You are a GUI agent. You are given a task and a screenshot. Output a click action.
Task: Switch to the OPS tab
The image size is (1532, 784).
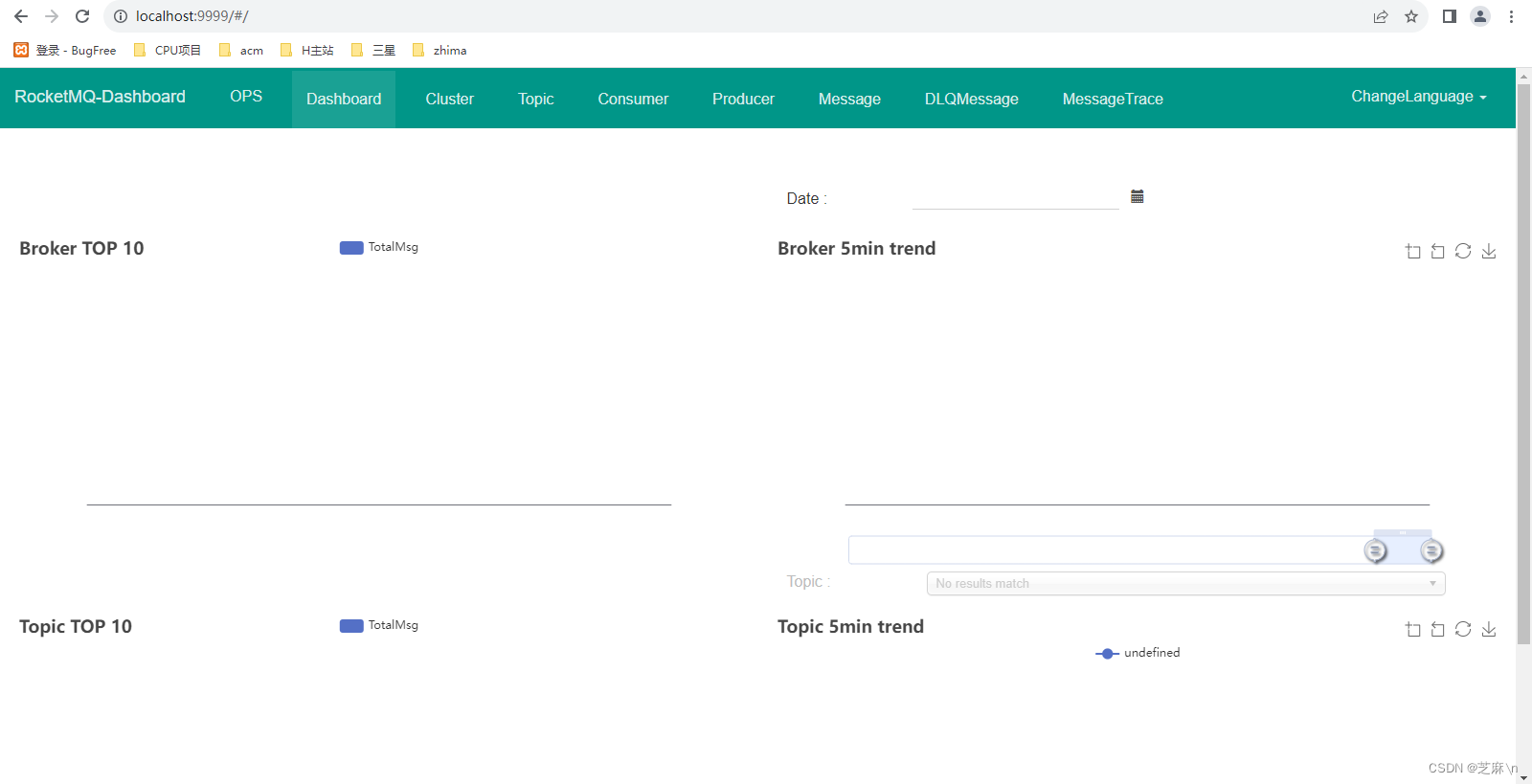pyautogui.click(x=246, y=96)
